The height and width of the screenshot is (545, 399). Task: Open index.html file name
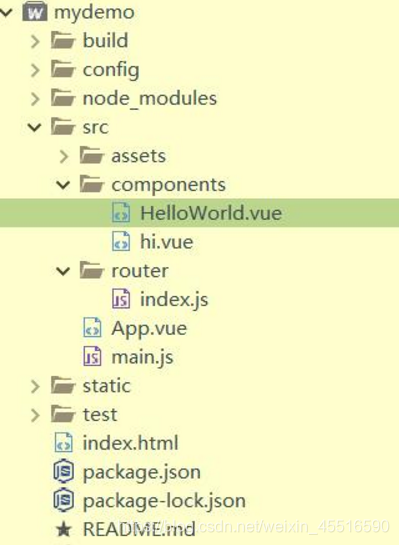click(131, 443)
